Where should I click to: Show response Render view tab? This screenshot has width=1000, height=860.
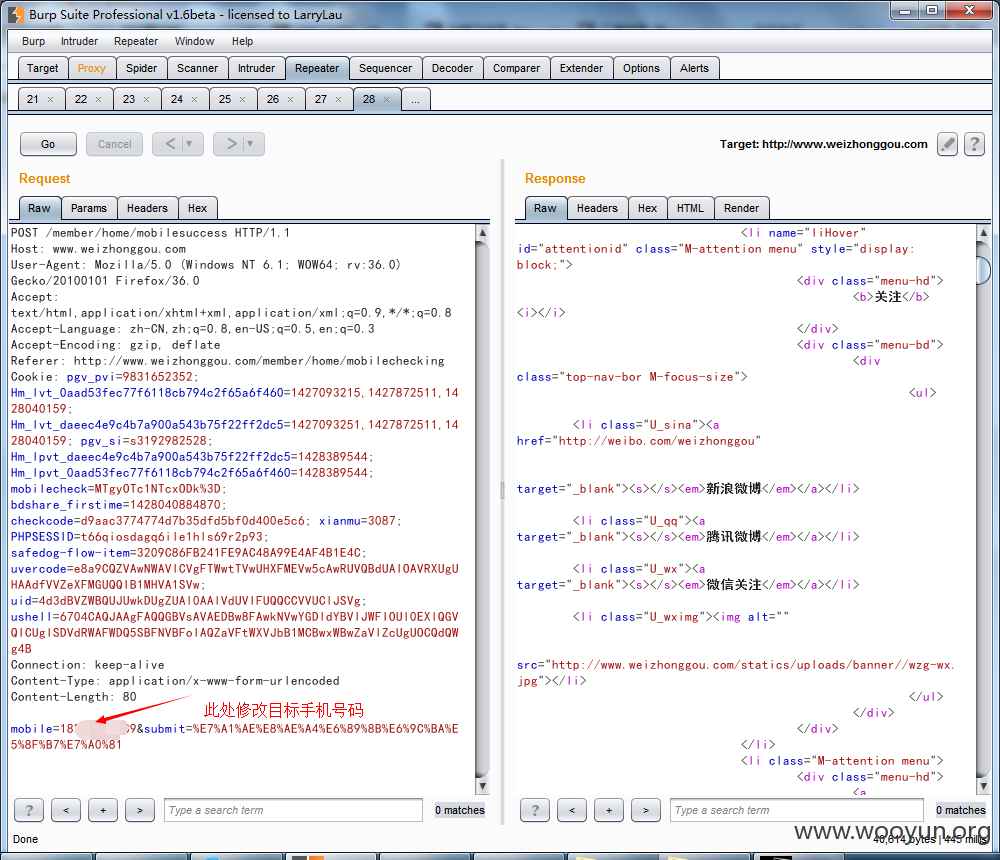point(742,209)
